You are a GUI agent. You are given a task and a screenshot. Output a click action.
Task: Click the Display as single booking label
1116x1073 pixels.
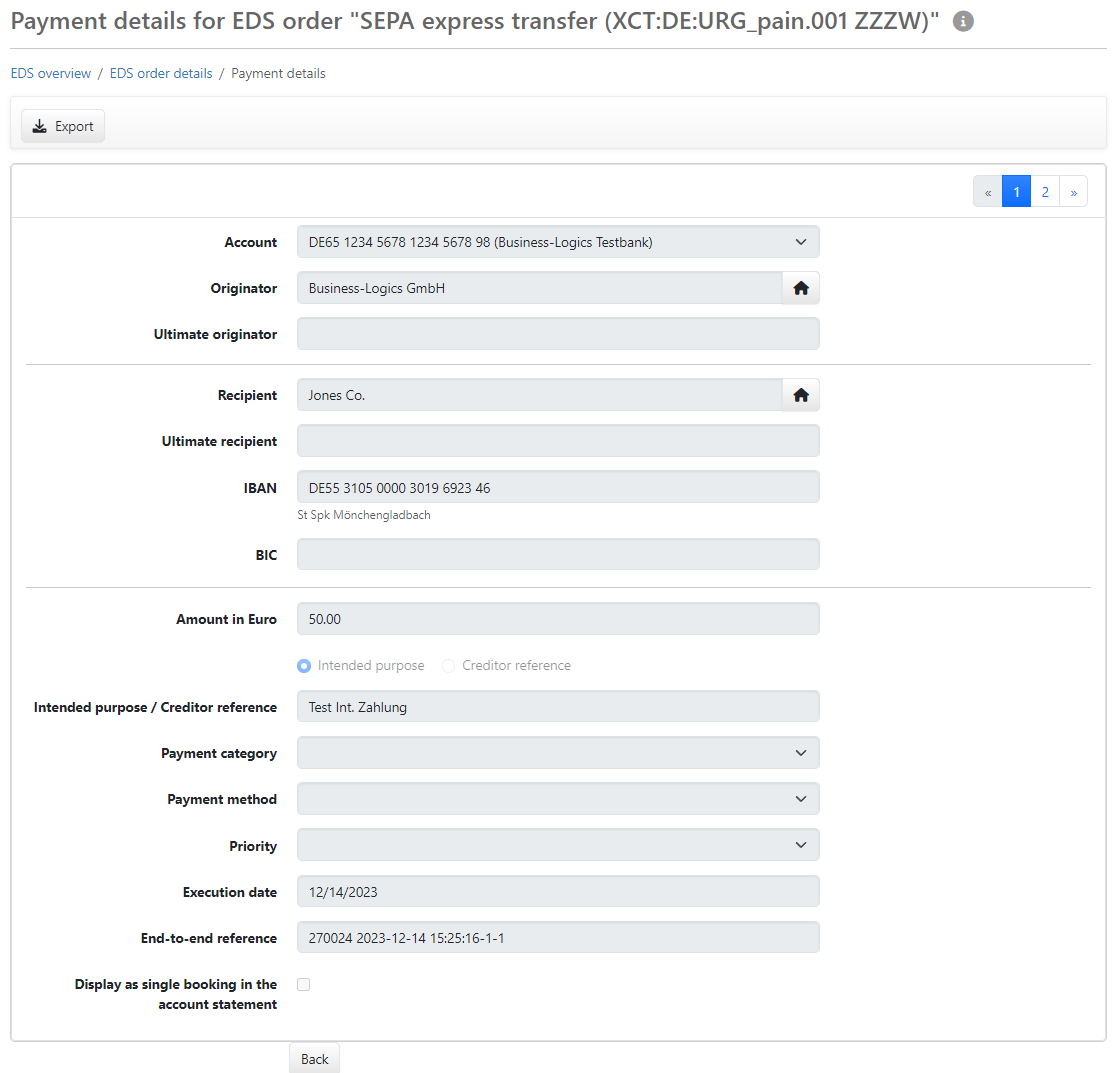[x=176, y=994]
